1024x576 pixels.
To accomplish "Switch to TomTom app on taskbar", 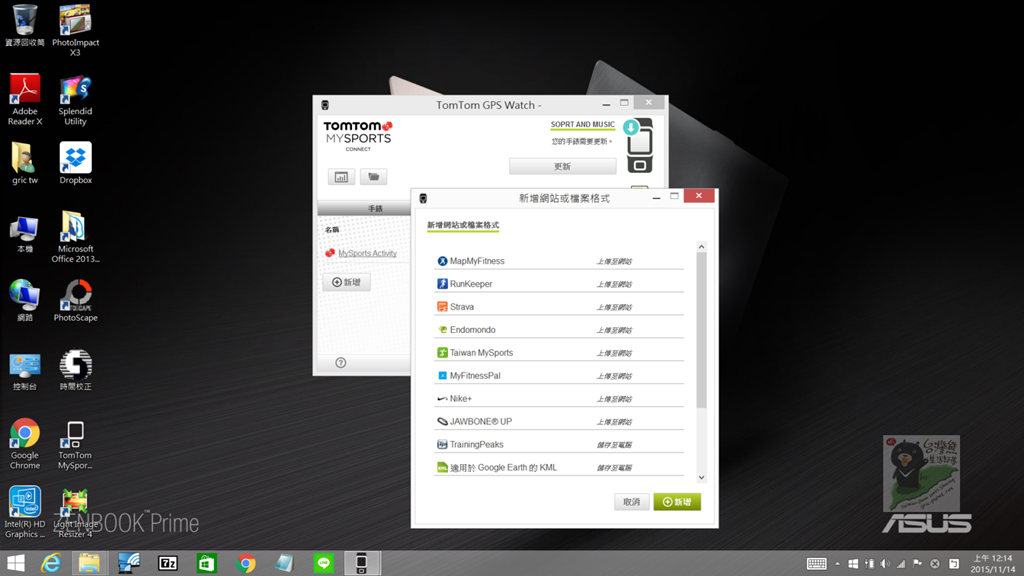I will point(361,563).
